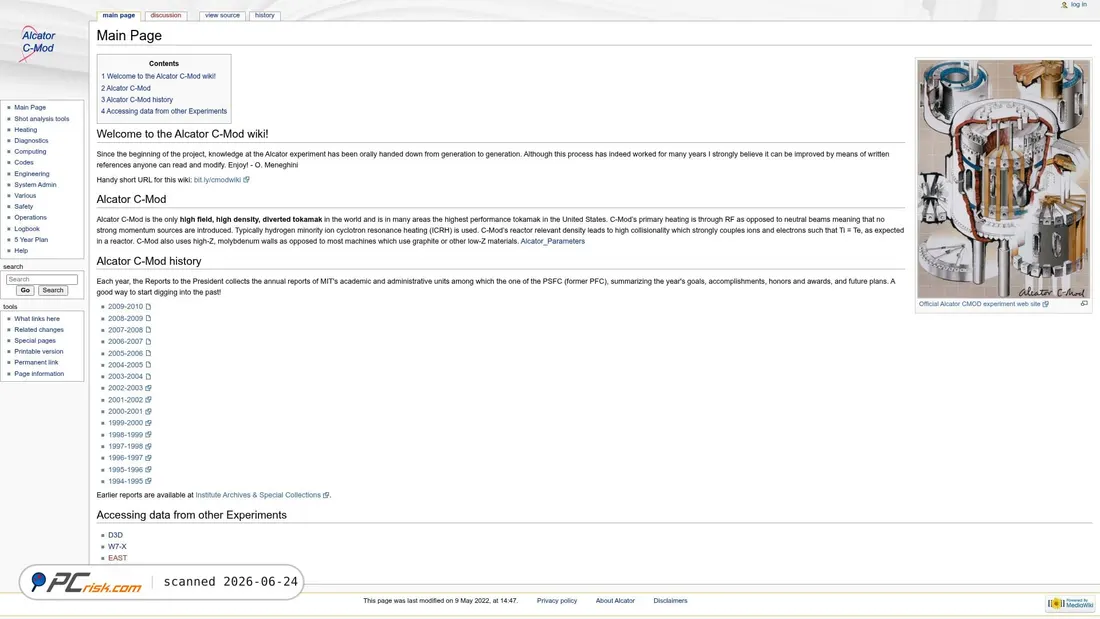Open What links here tool
The image size is (1100, 619).
pos(36,319)
